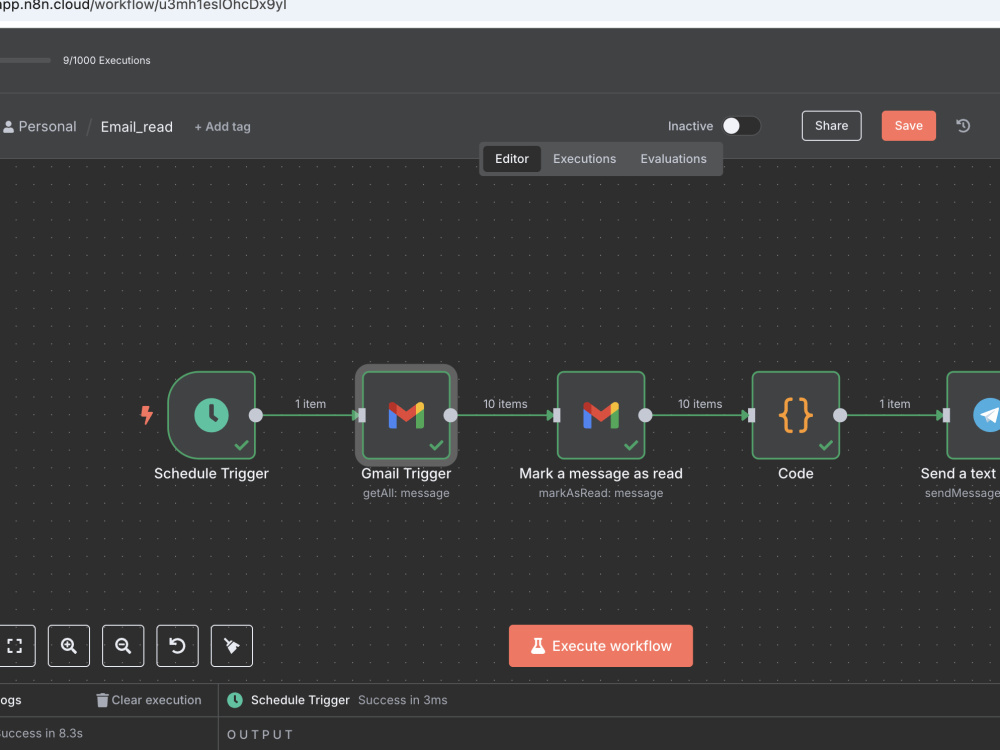Click the 'getAll: message' subtitle
This screenshot has height=750, width=1000.
406,493
